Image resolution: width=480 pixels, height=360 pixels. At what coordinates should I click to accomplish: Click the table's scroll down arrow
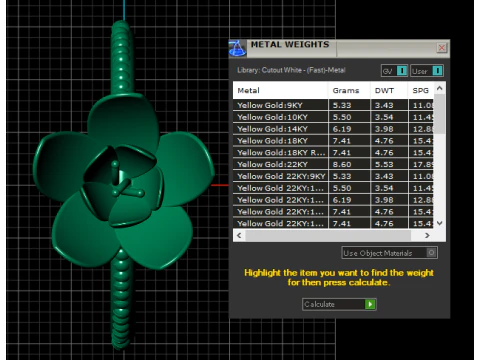pos(439,223)
